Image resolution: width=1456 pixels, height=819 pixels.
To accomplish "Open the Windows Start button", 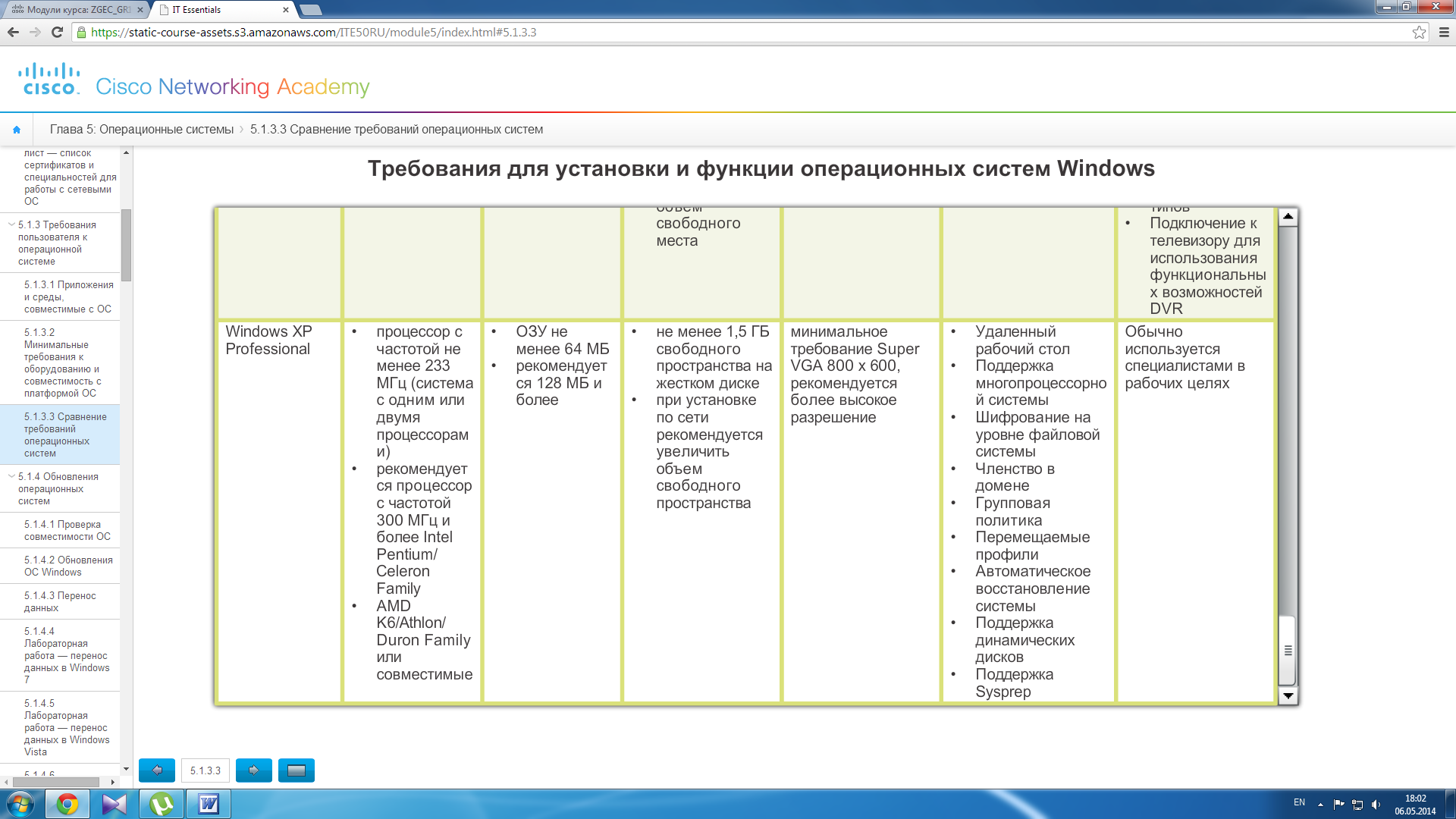I will click(x=20, y=804).
